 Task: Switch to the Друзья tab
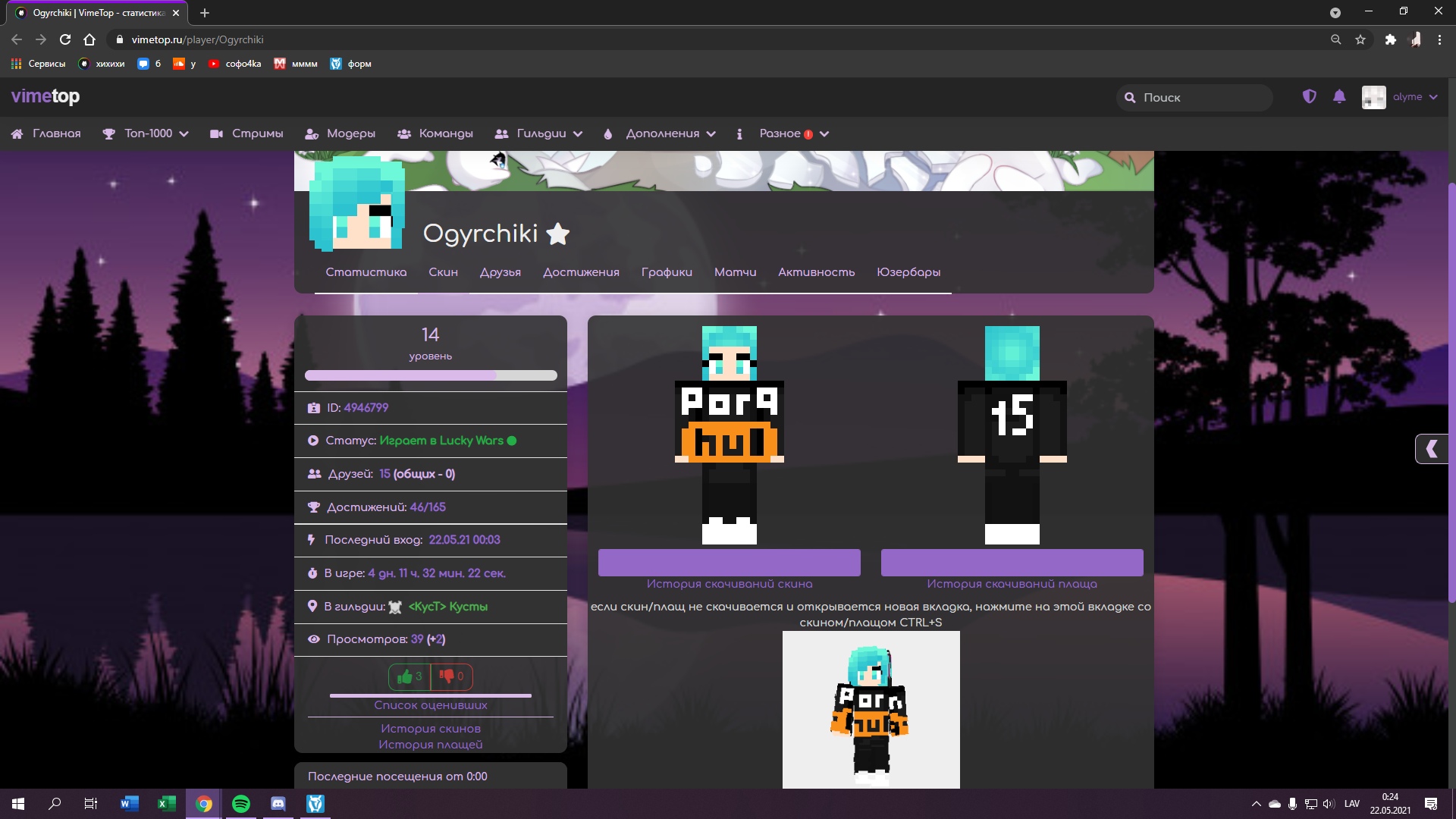coord(500,272)
